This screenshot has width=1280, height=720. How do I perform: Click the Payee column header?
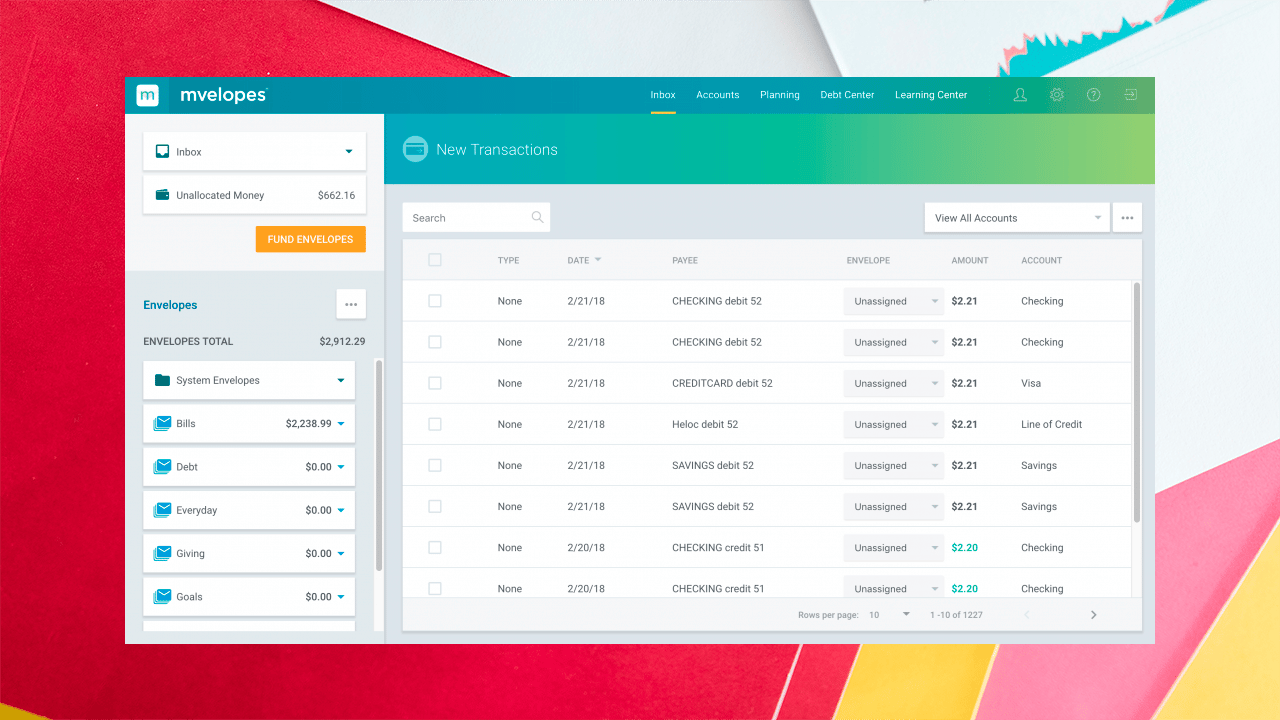point(685,260)
